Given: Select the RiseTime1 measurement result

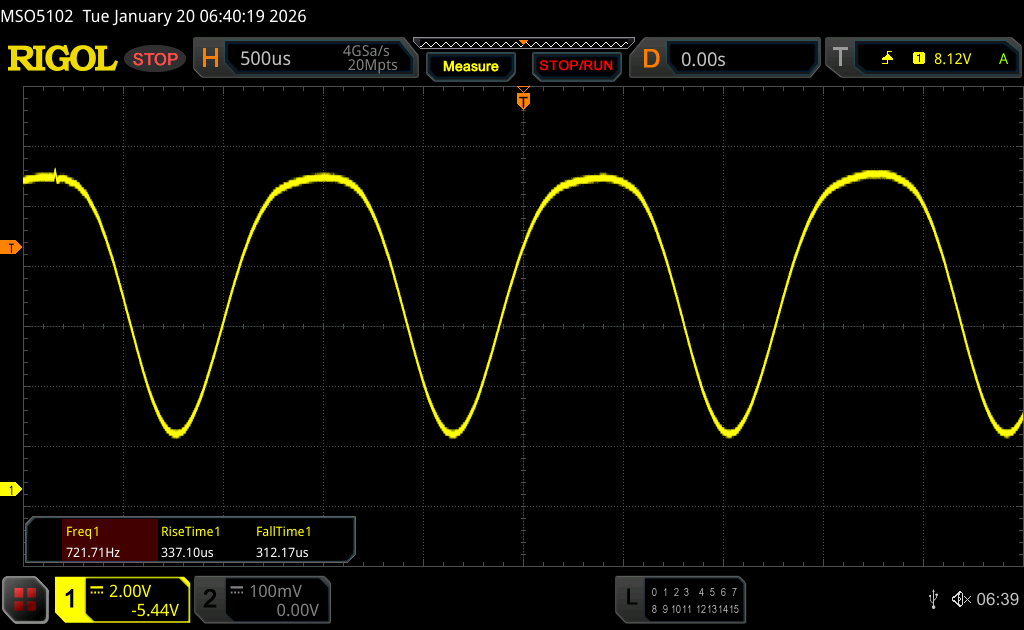Looking at the screenshot, I should (x=190, y=542).
